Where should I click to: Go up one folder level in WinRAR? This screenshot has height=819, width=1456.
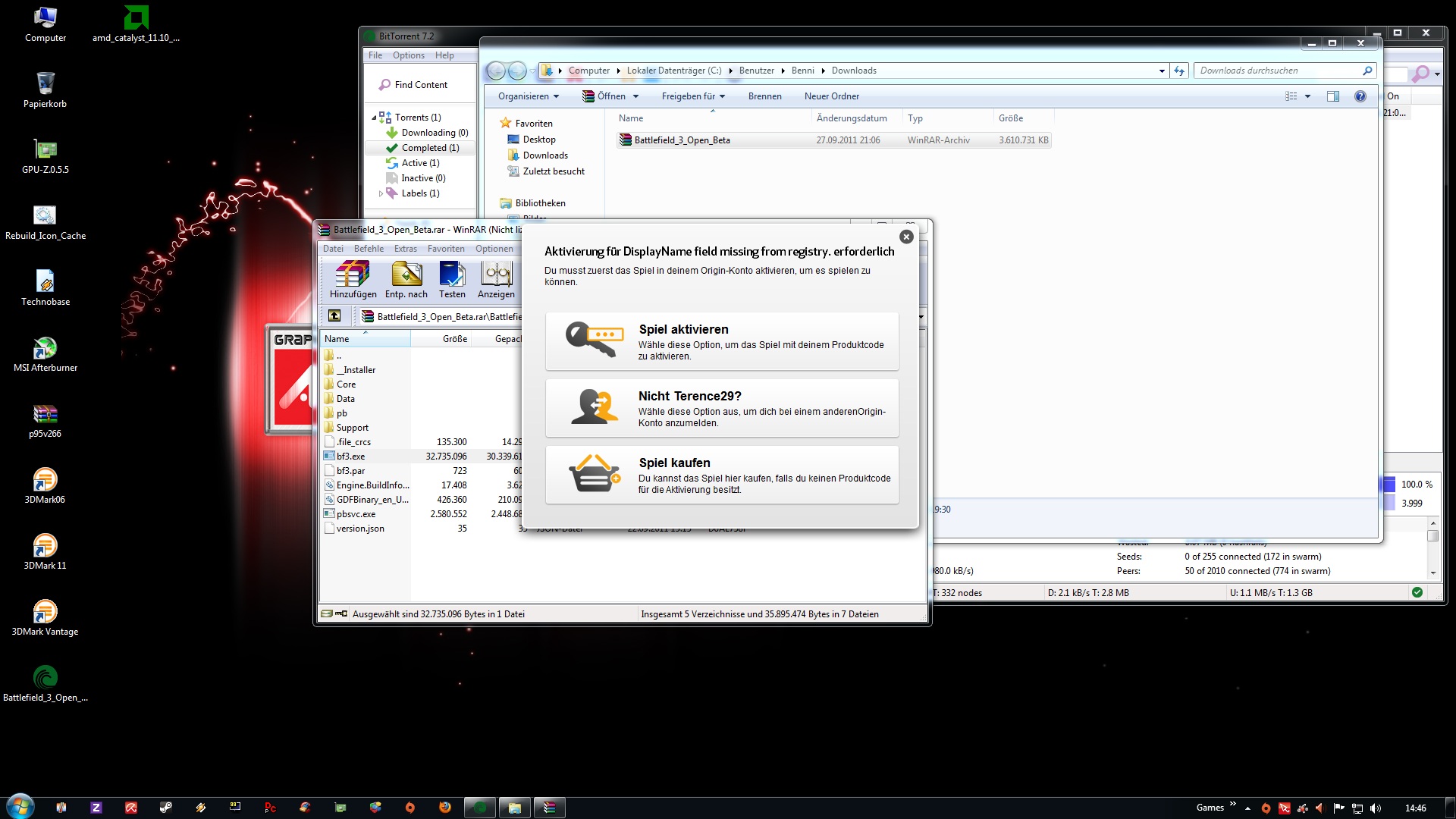[x=334, y=315]
